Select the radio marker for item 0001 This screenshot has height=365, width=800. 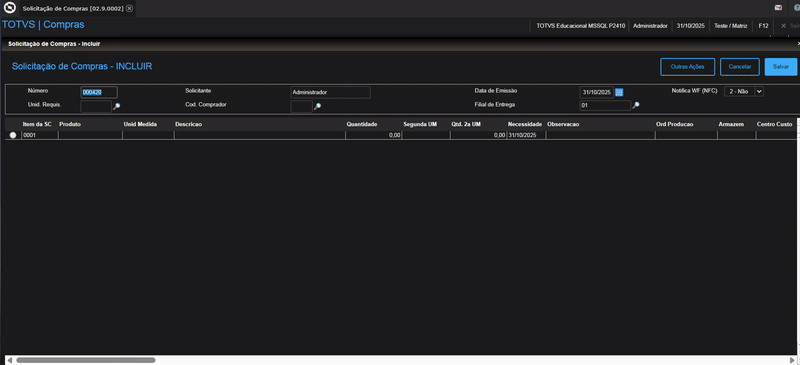point(13,135)
